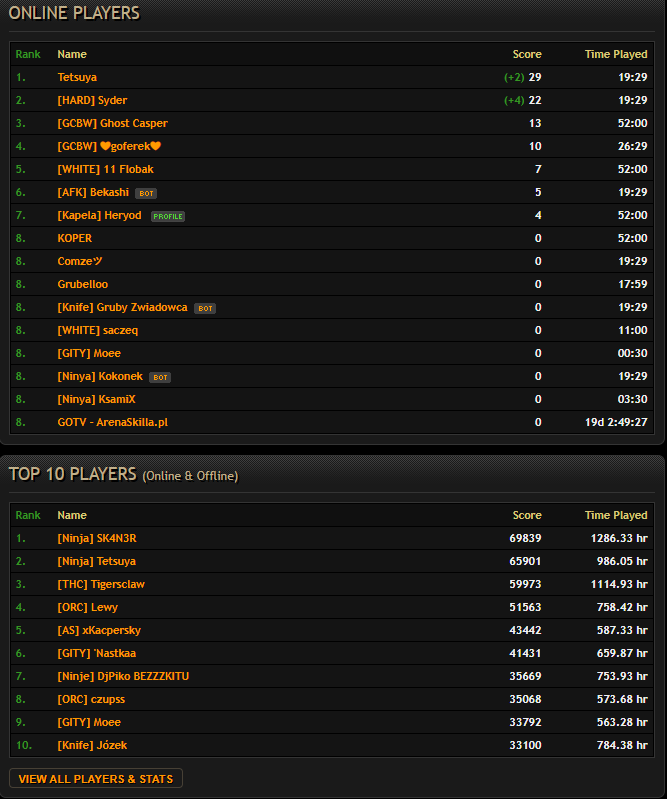
Task: Click View All Players & Stats button
Action: tap(96, 778)
